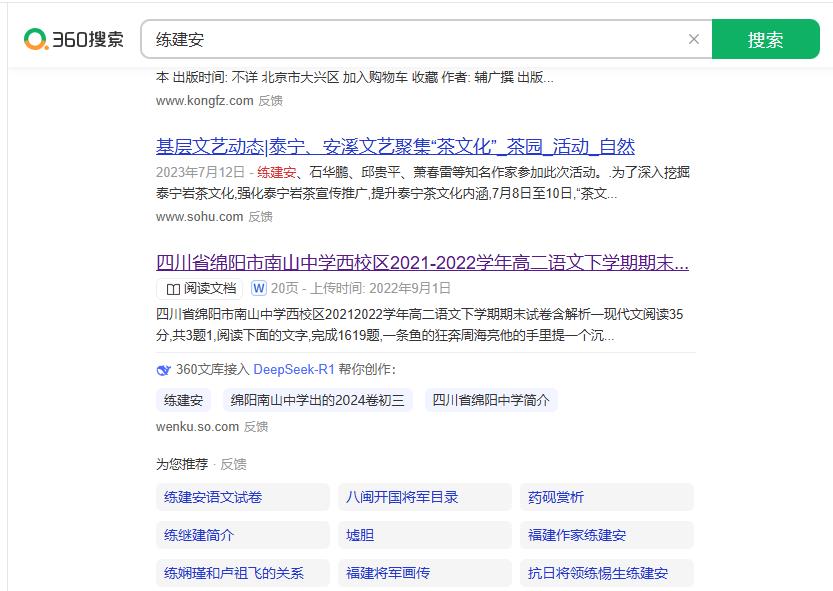Click 反馈 next to www.sohu.com

[260, 216]
